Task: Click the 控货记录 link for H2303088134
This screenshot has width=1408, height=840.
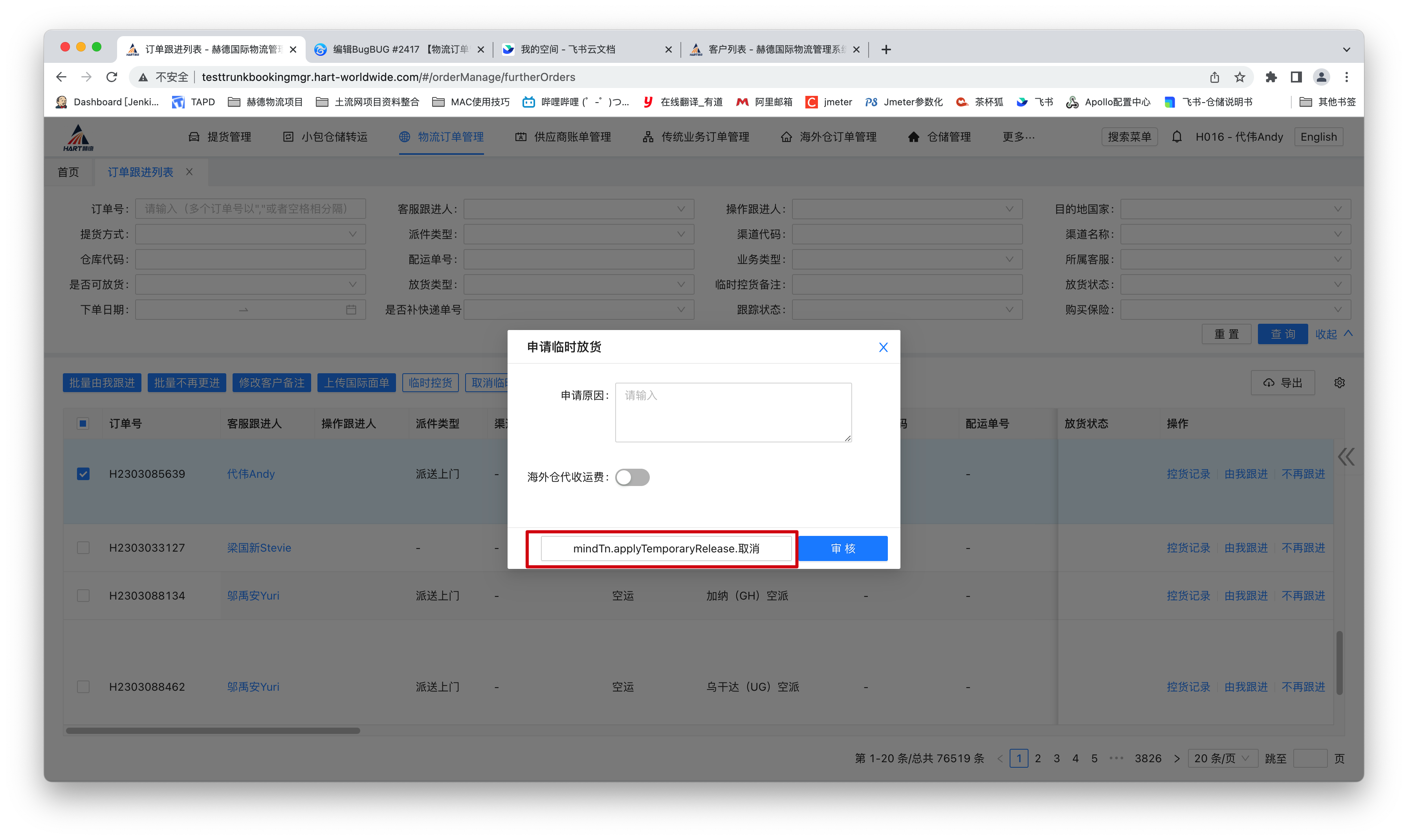Action: coord(1188,596)
